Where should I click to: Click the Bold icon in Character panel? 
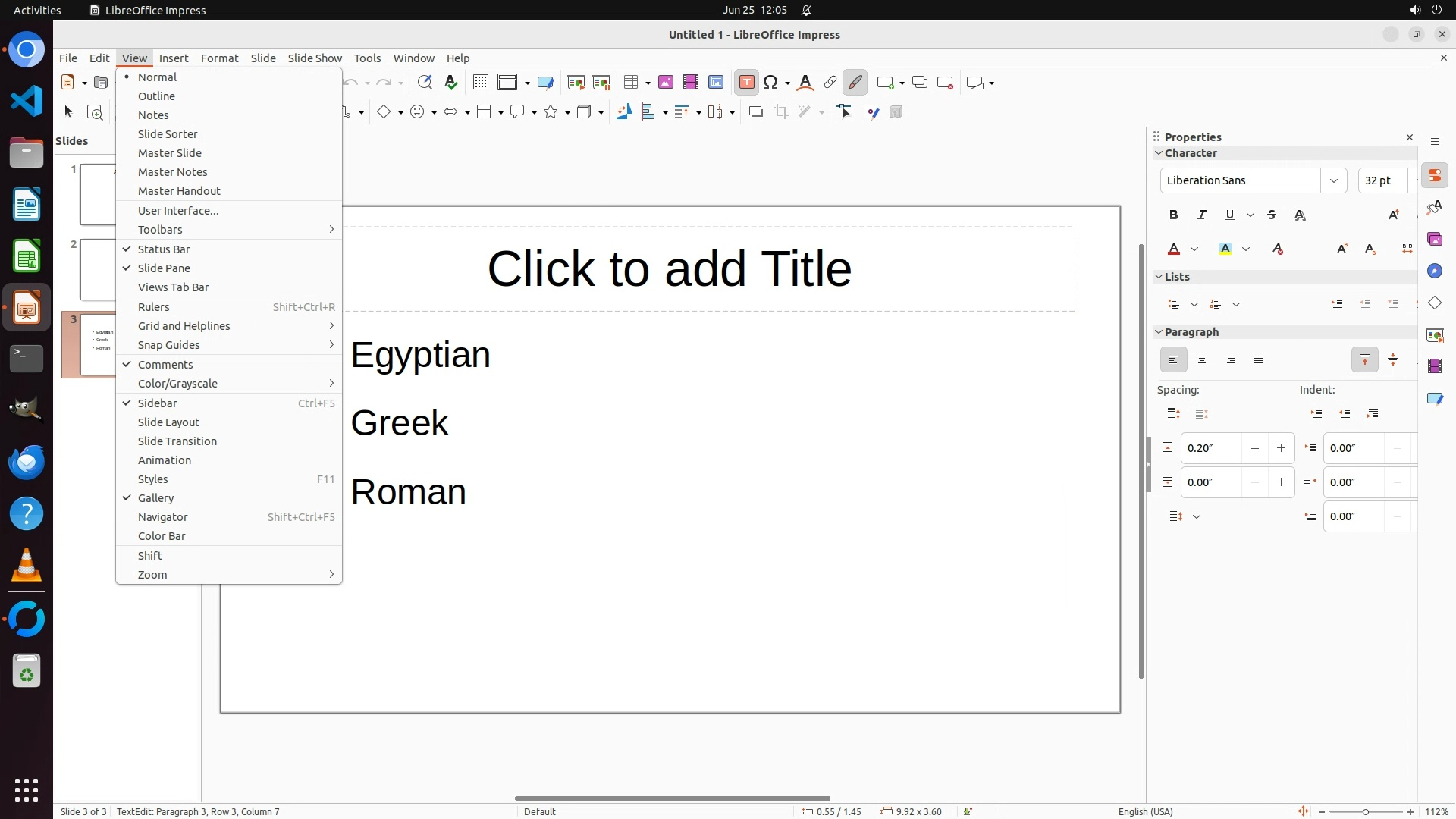1174,215
